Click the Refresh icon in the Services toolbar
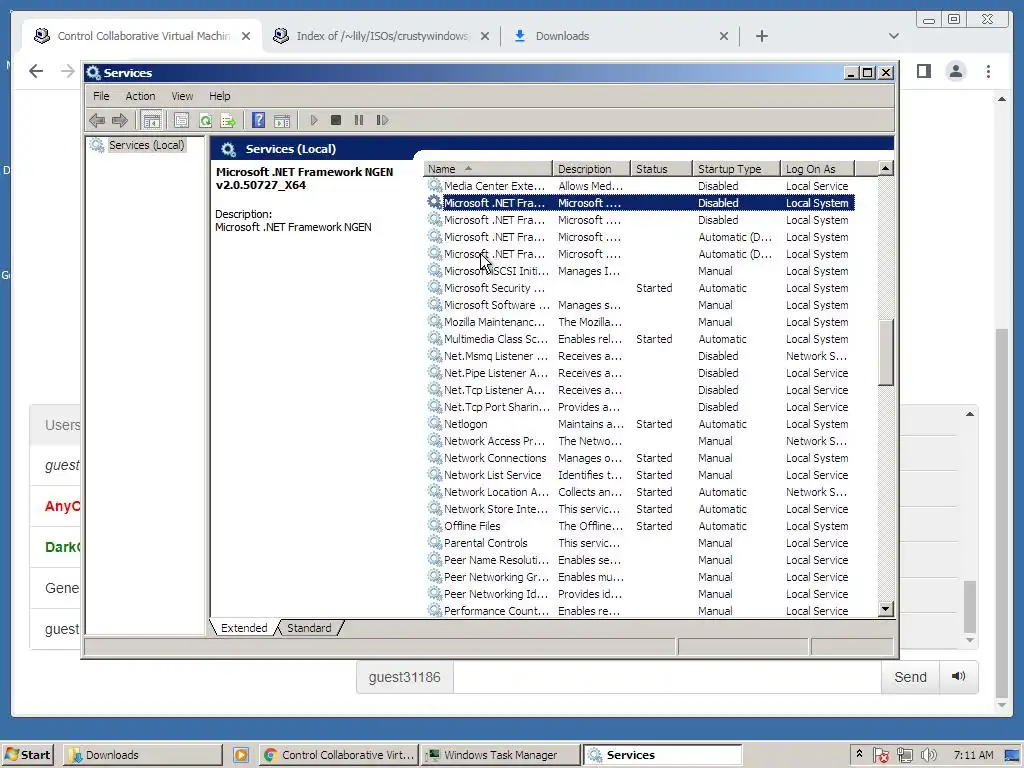This screenshot has height=768, width=1024. tap(205, 120)
